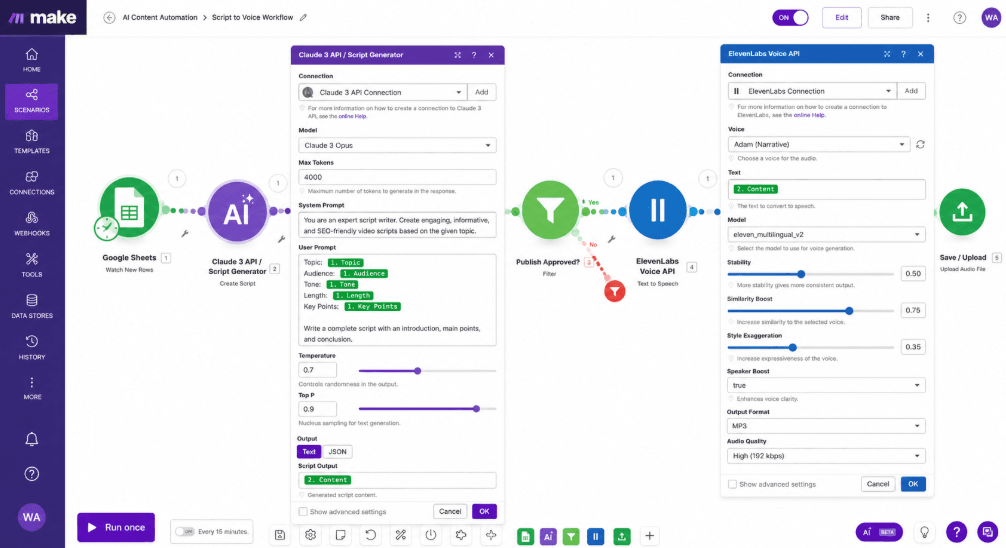Open the AI Beta assistant button

879,532
